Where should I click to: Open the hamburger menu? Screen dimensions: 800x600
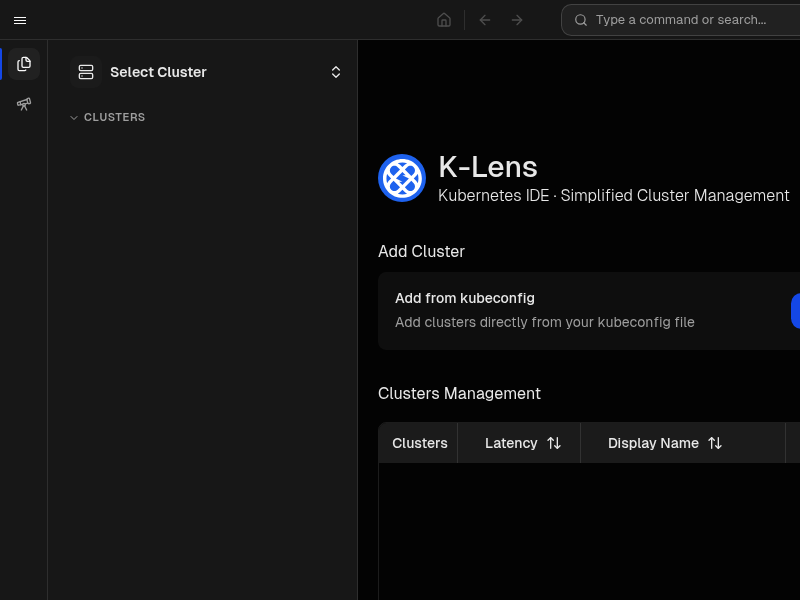point(20,20)
